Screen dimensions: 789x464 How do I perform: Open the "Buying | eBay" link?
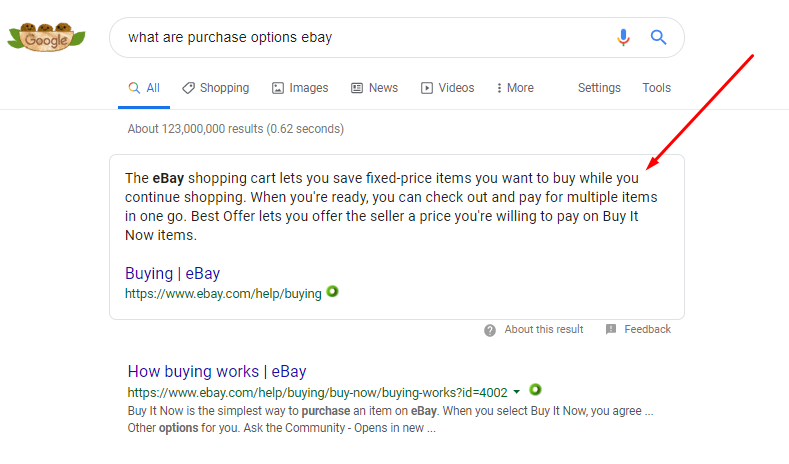[x=172, y=273]
